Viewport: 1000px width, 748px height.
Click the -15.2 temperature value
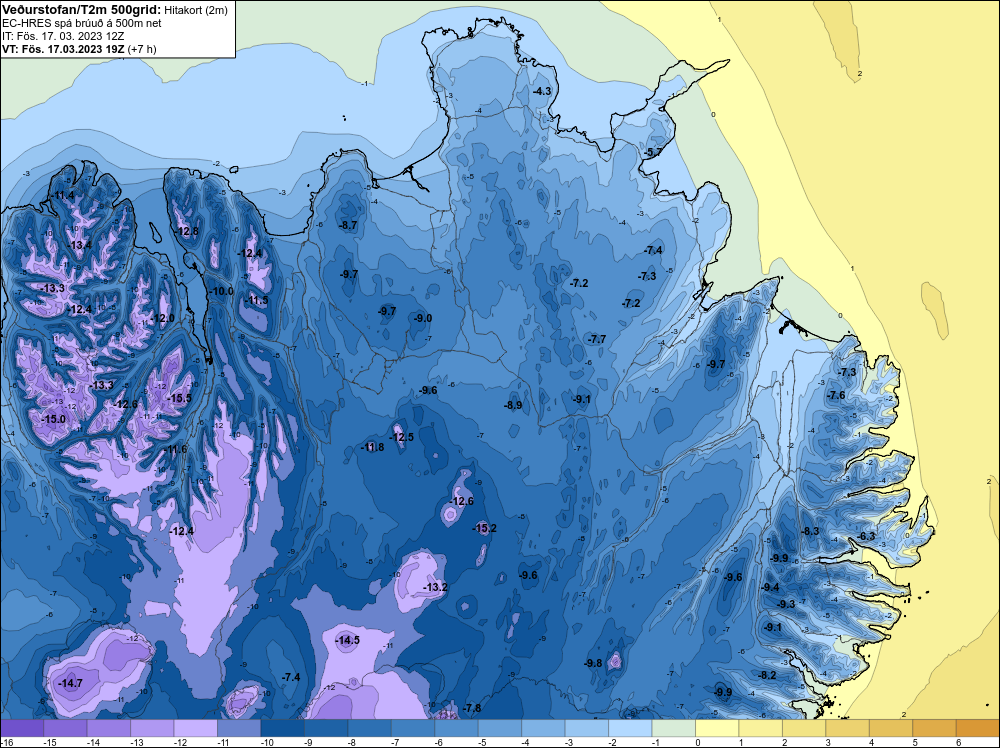485,529
